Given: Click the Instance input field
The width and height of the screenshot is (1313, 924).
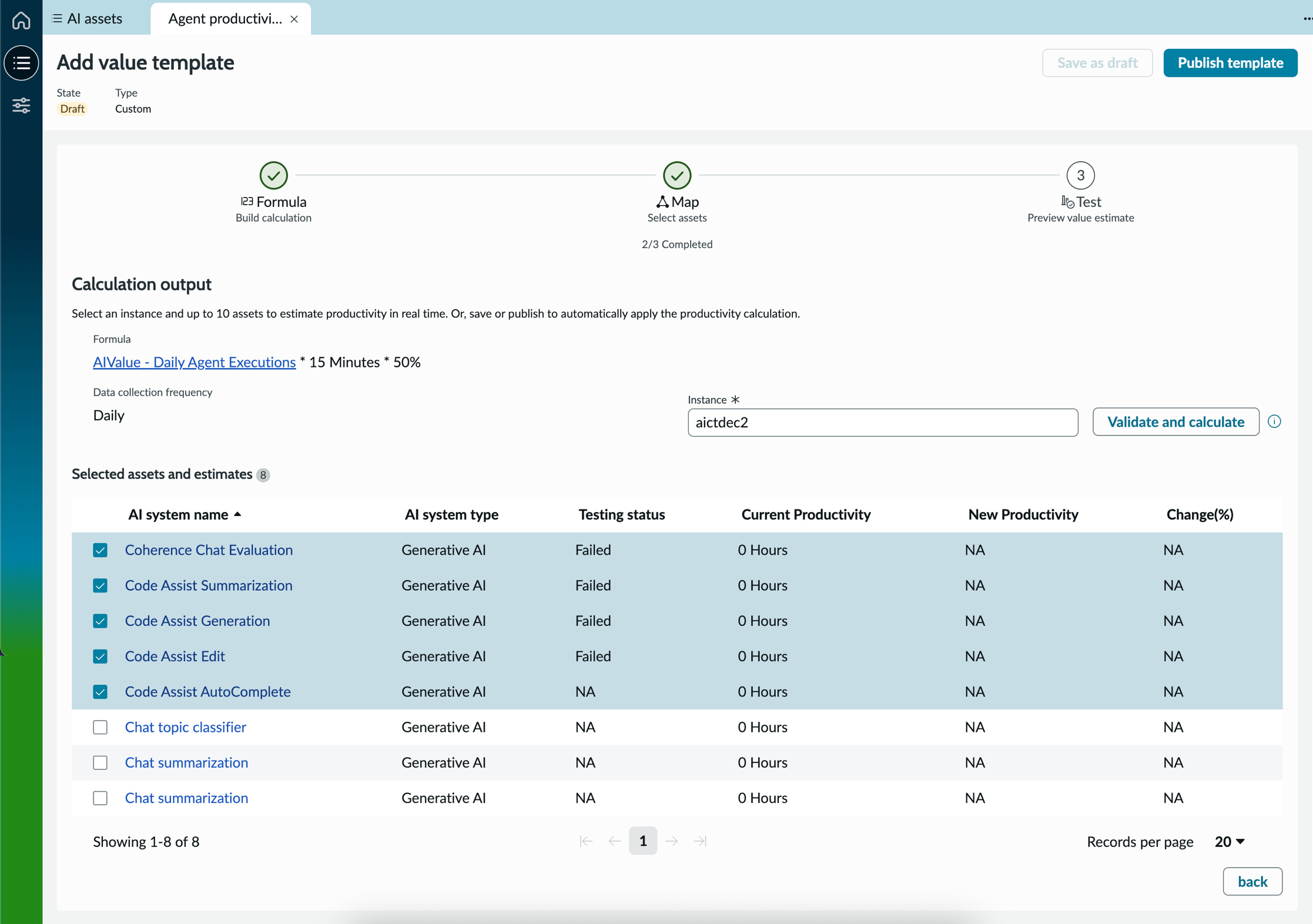Looking at the screenshot, I should [x=882, y=422].
